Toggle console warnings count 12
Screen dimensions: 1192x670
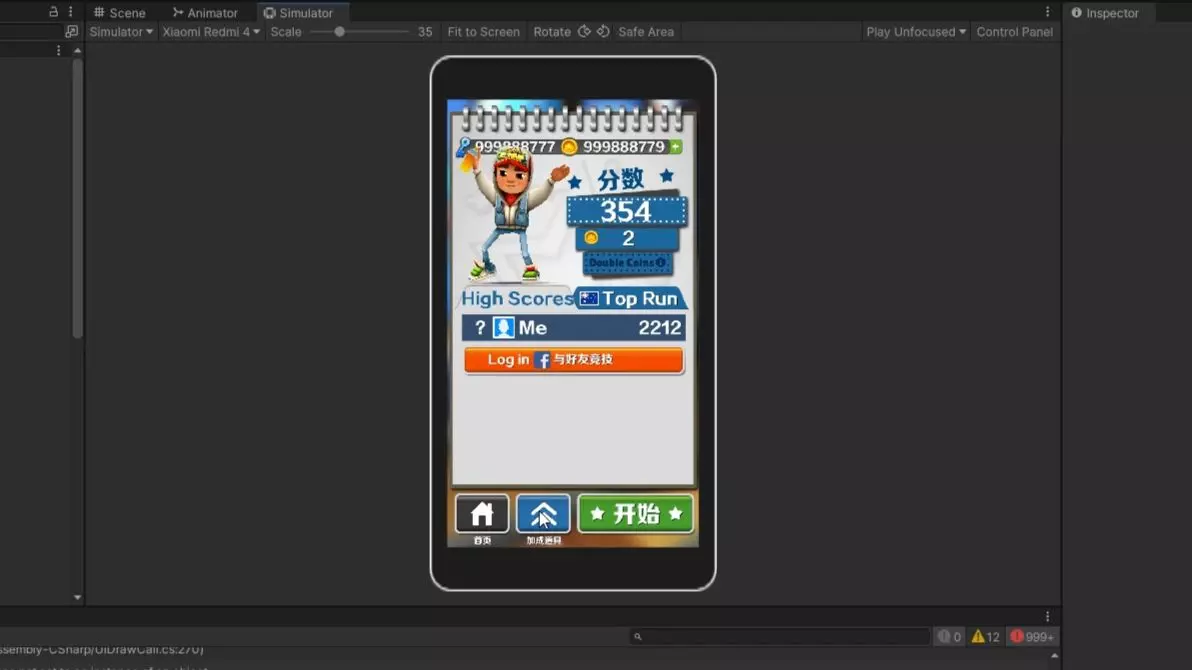pyautogui.click(x=985, y=637)
